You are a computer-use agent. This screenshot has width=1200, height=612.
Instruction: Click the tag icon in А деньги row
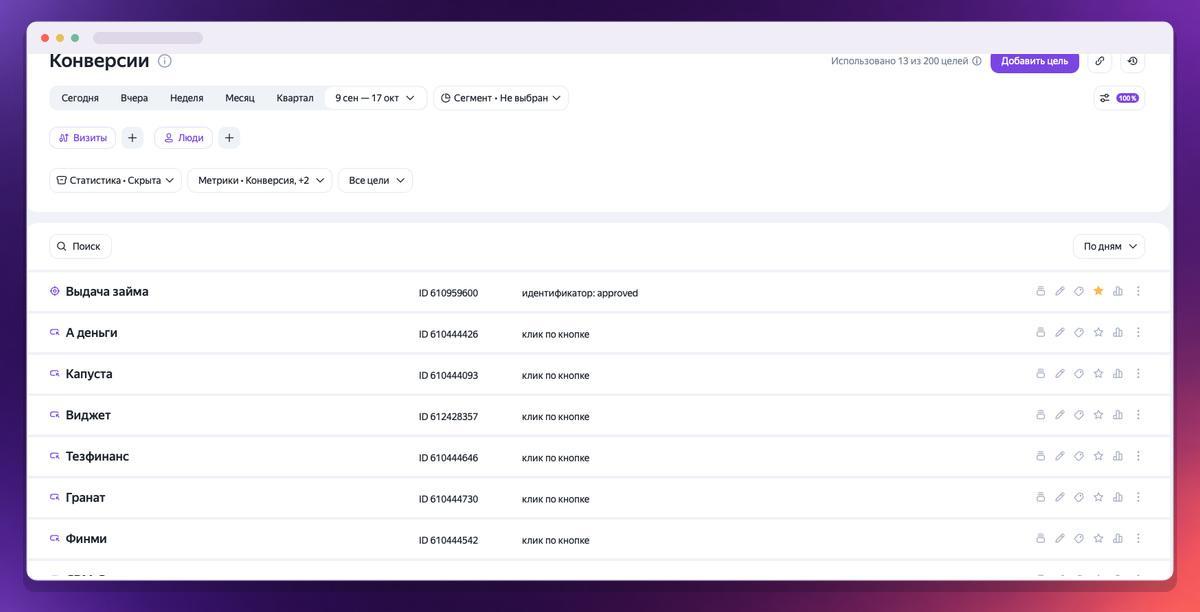click(1079, 332)
